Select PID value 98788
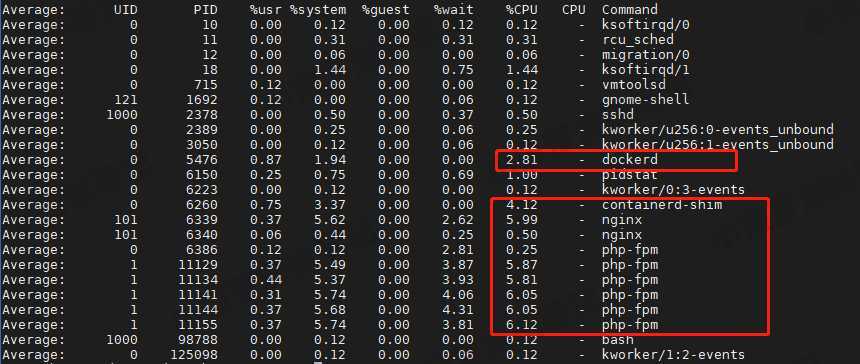The width and height of the screenshot is (860, 364). [197, 340]
